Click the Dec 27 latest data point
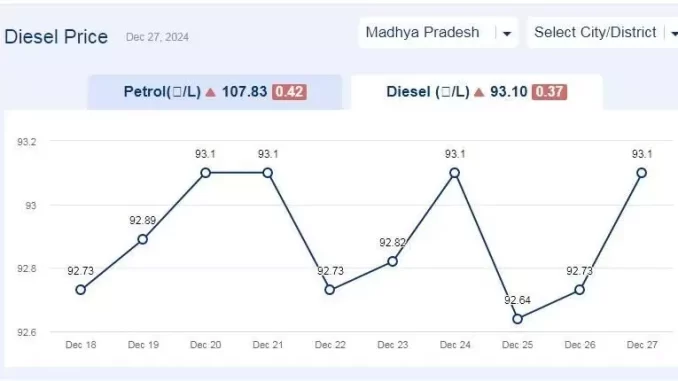 tap(642, 173)
